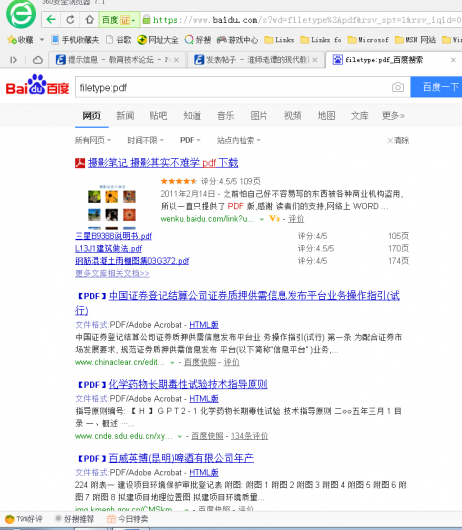Click the Baidu logo
Image resolution: width=462 pixels, height=530 pixels.
pos(38,85)
